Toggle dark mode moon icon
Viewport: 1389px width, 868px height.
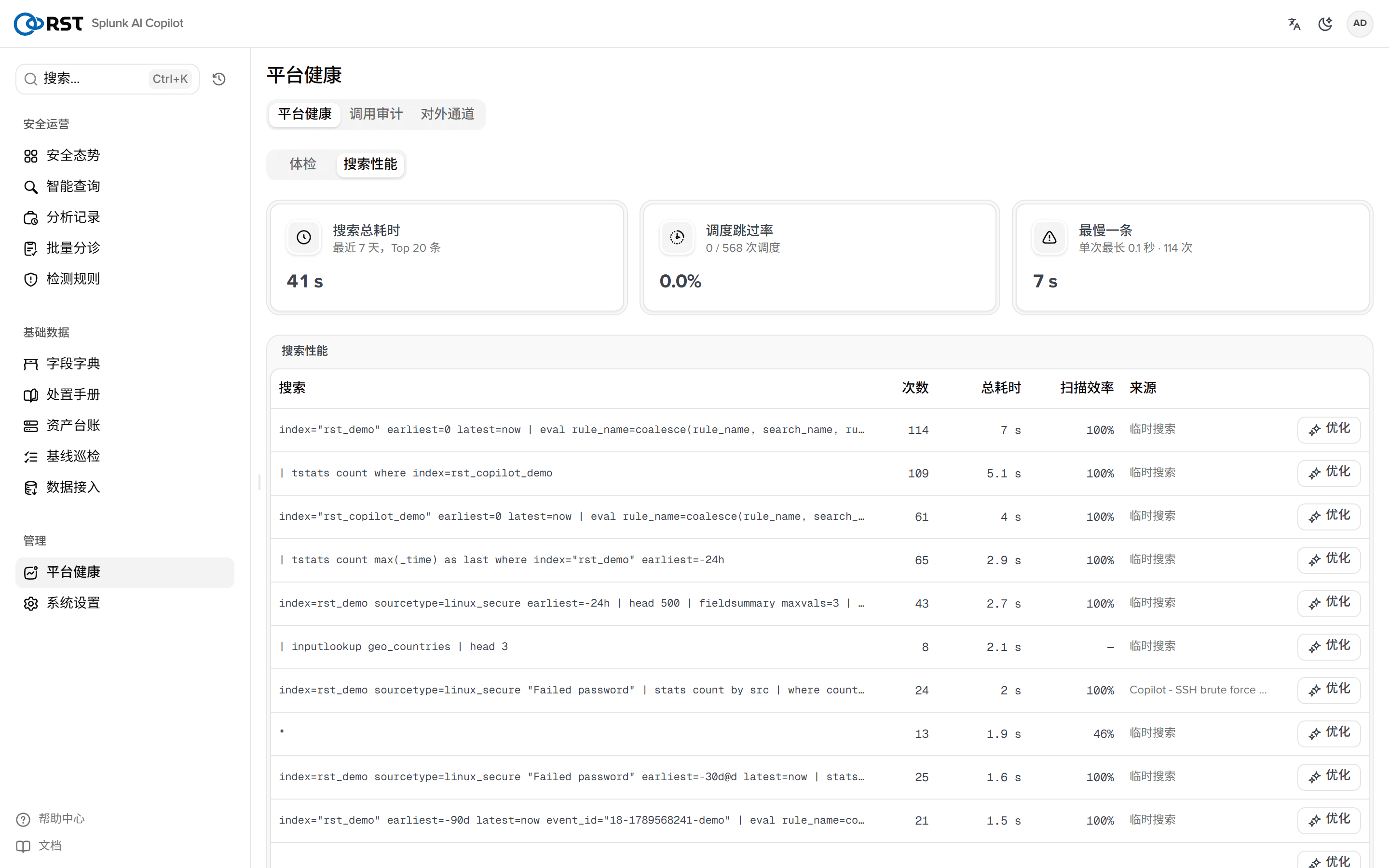(x=1325, y=24)
